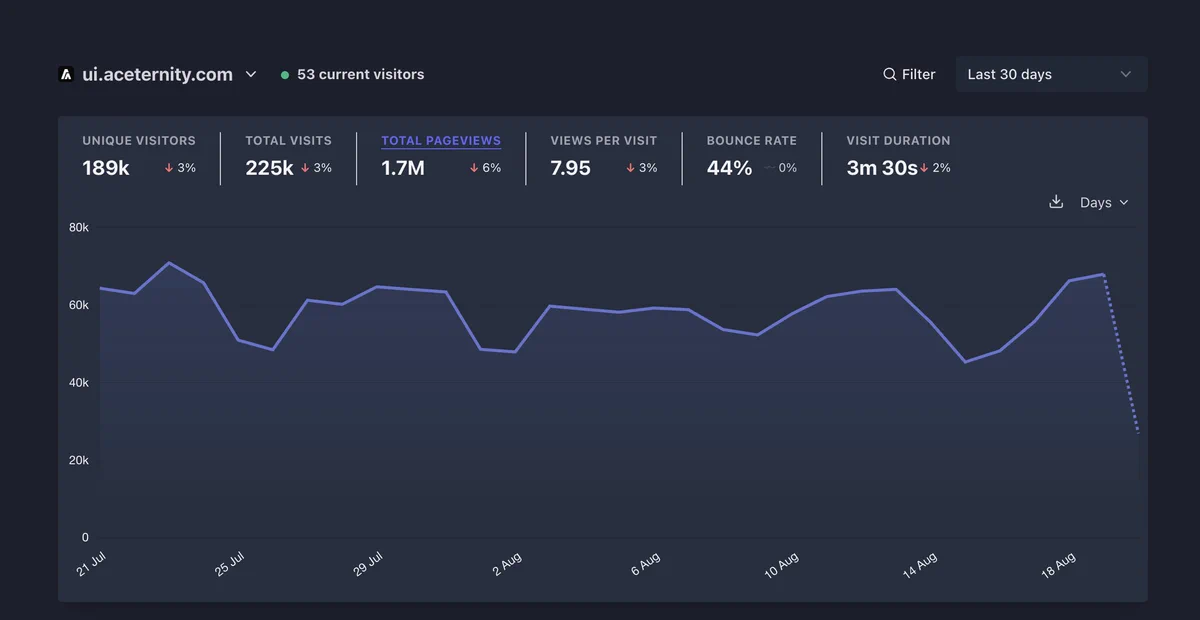Click the Aceternity site logo icon
Screen dimensions: 1200x620
pyautogui.click(x=66, y=74)
